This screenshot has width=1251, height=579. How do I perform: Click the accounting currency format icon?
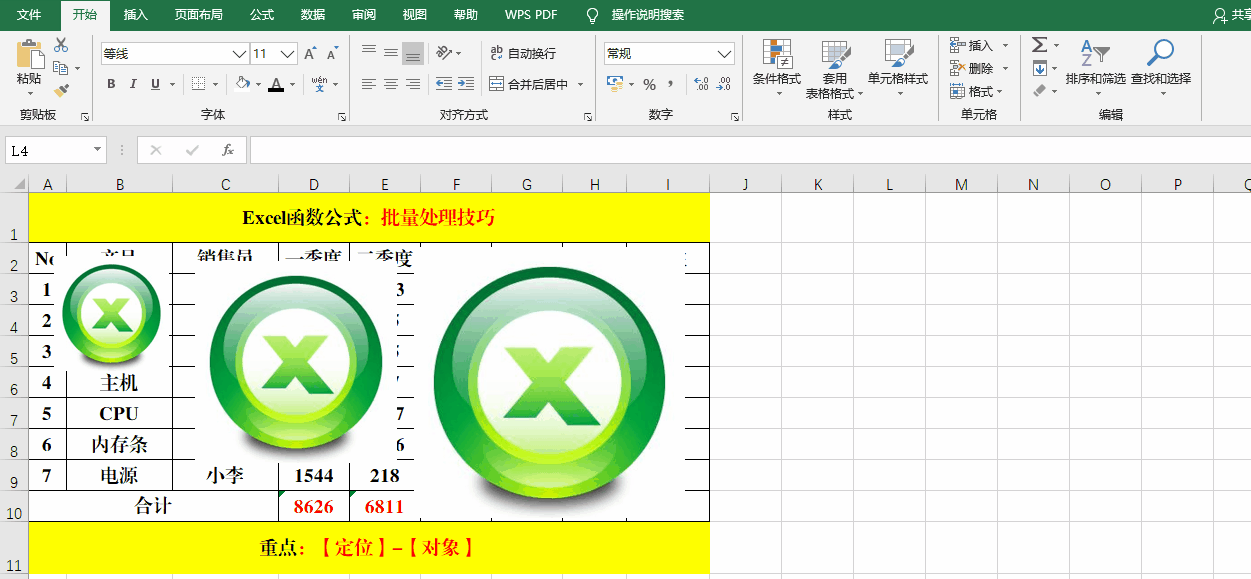click(x=615, y=84)
